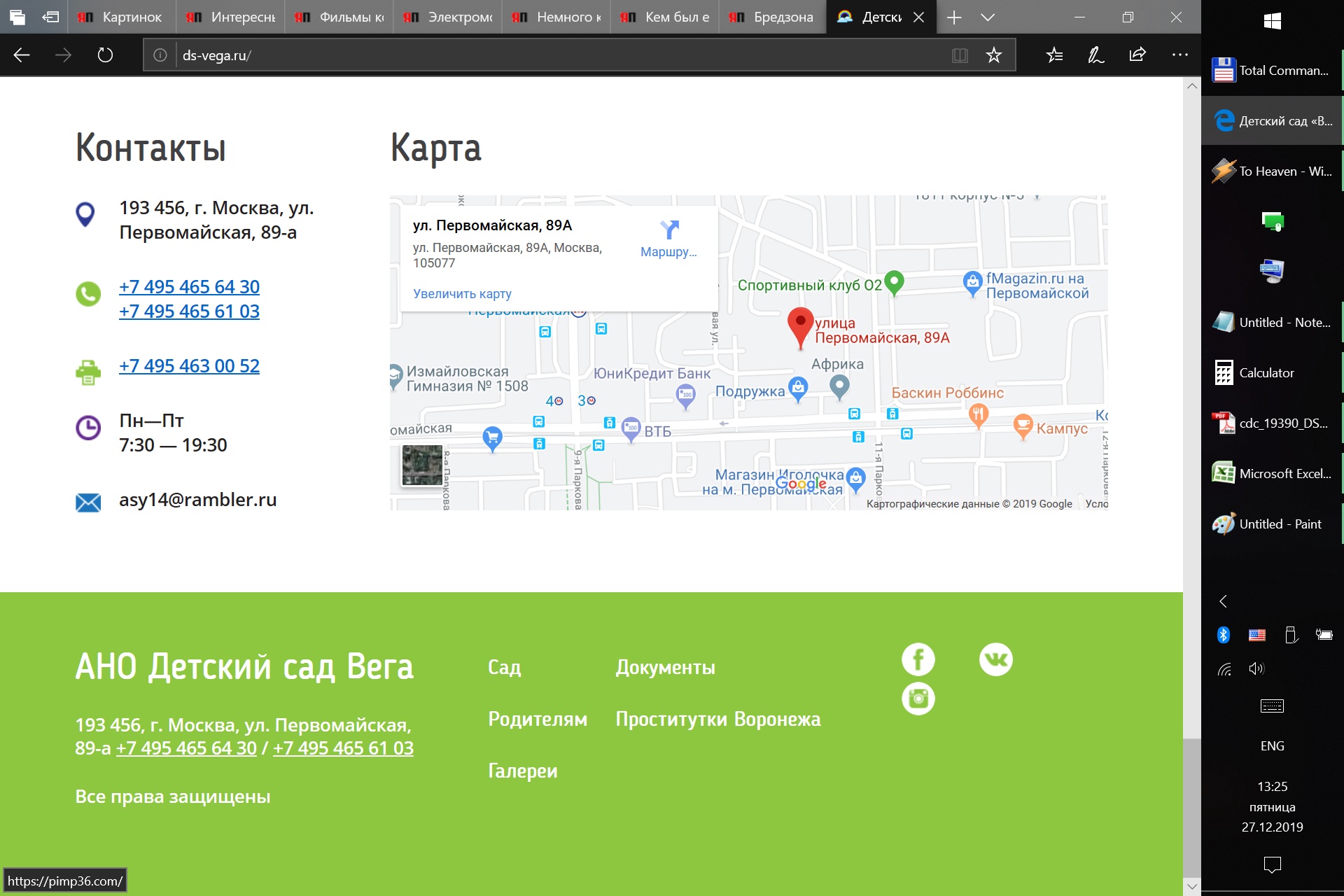Screen dimensions: 1344x896
Task: Add notes with pen icon
Action: point(1095,55)
